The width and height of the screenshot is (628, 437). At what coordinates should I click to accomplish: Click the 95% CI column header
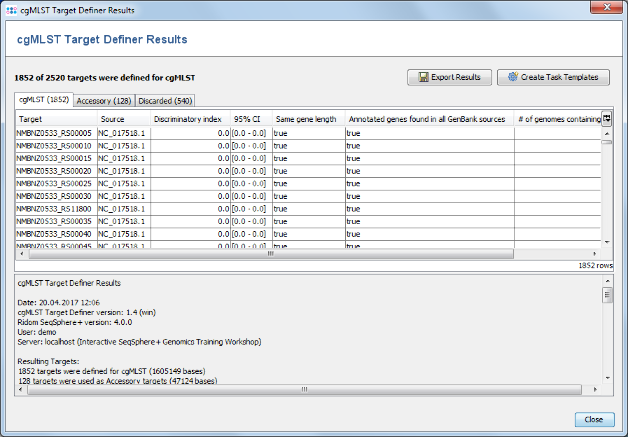pos(252,119)
